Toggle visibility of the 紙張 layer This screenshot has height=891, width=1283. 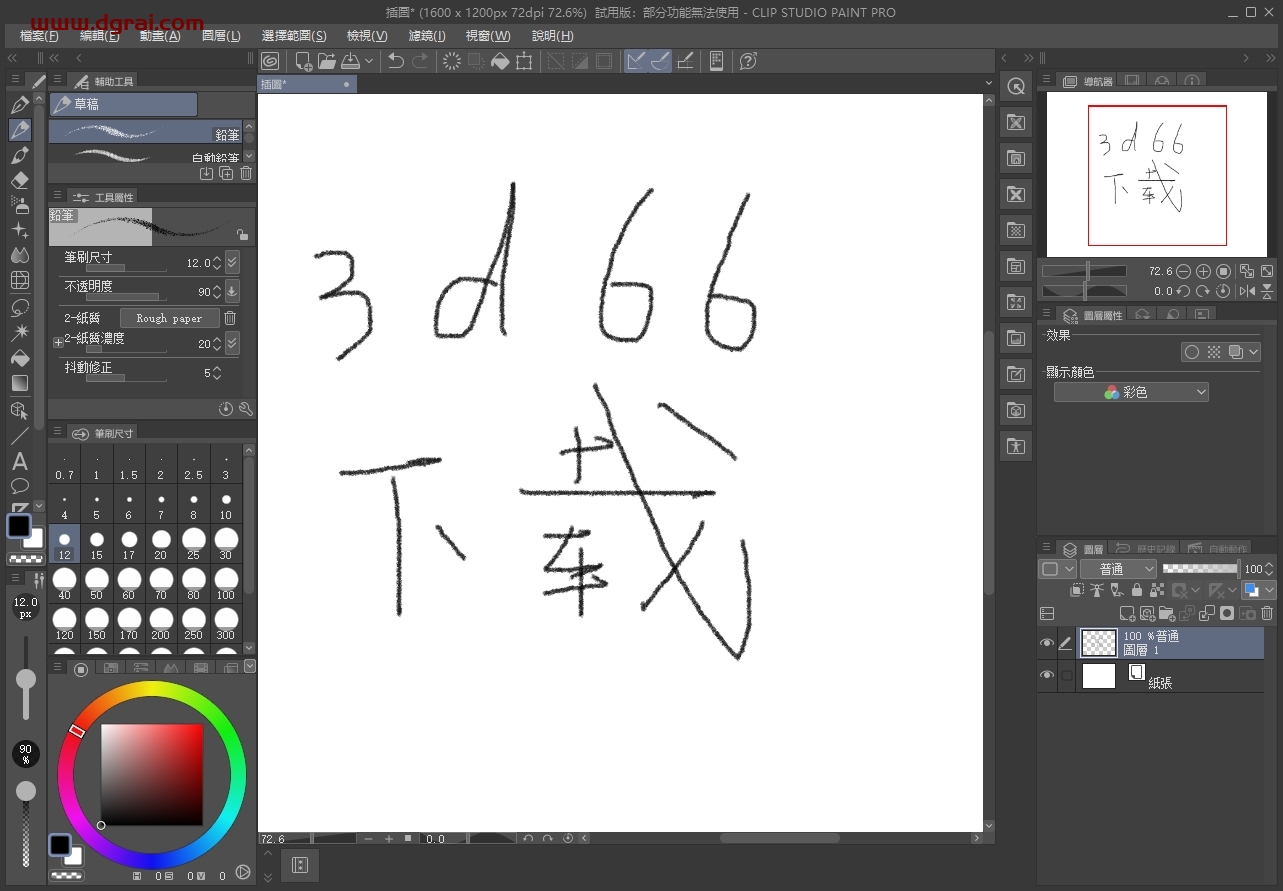(1047, 676)
